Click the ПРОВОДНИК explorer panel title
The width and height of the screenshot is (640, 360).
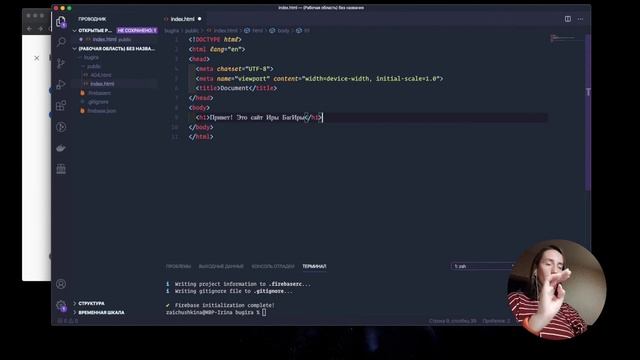[92, 19]
